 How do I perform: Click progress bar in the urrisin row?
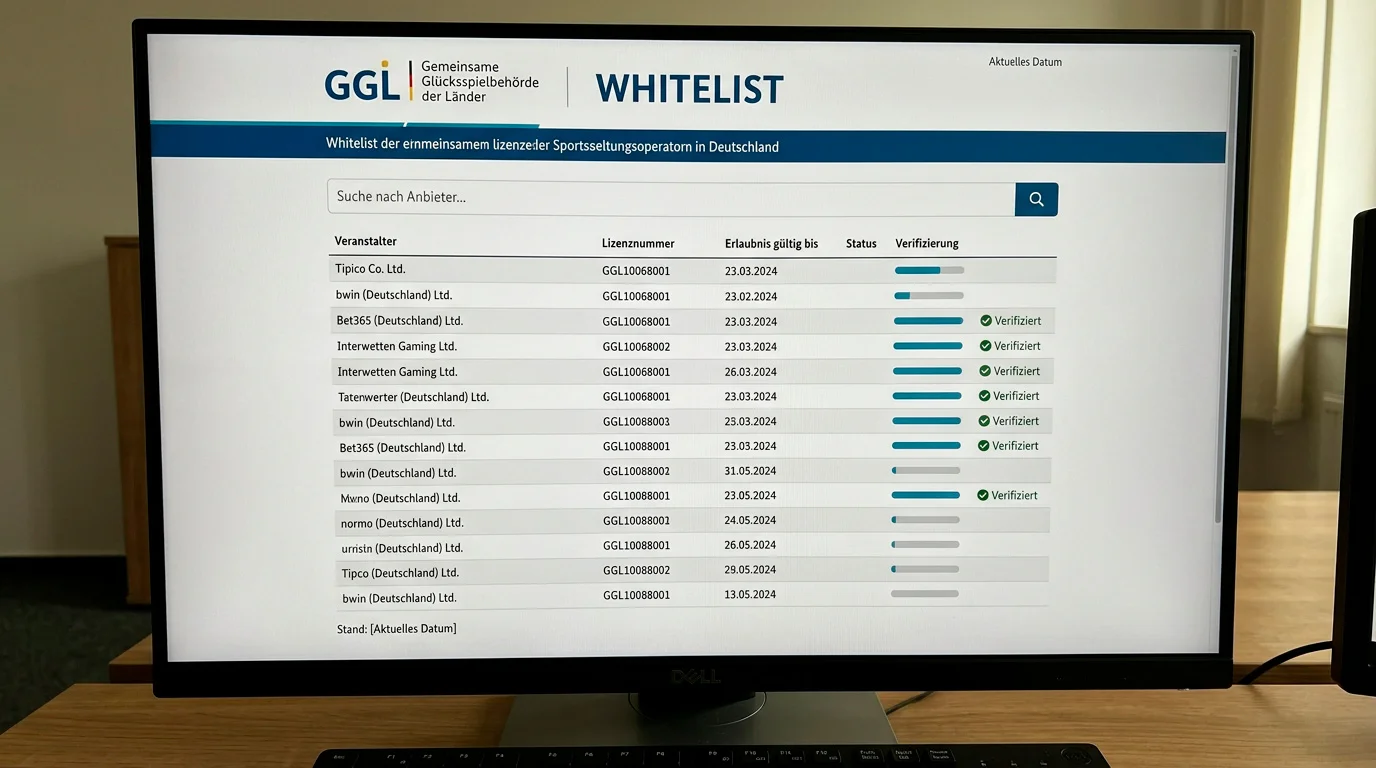(925, 544)
